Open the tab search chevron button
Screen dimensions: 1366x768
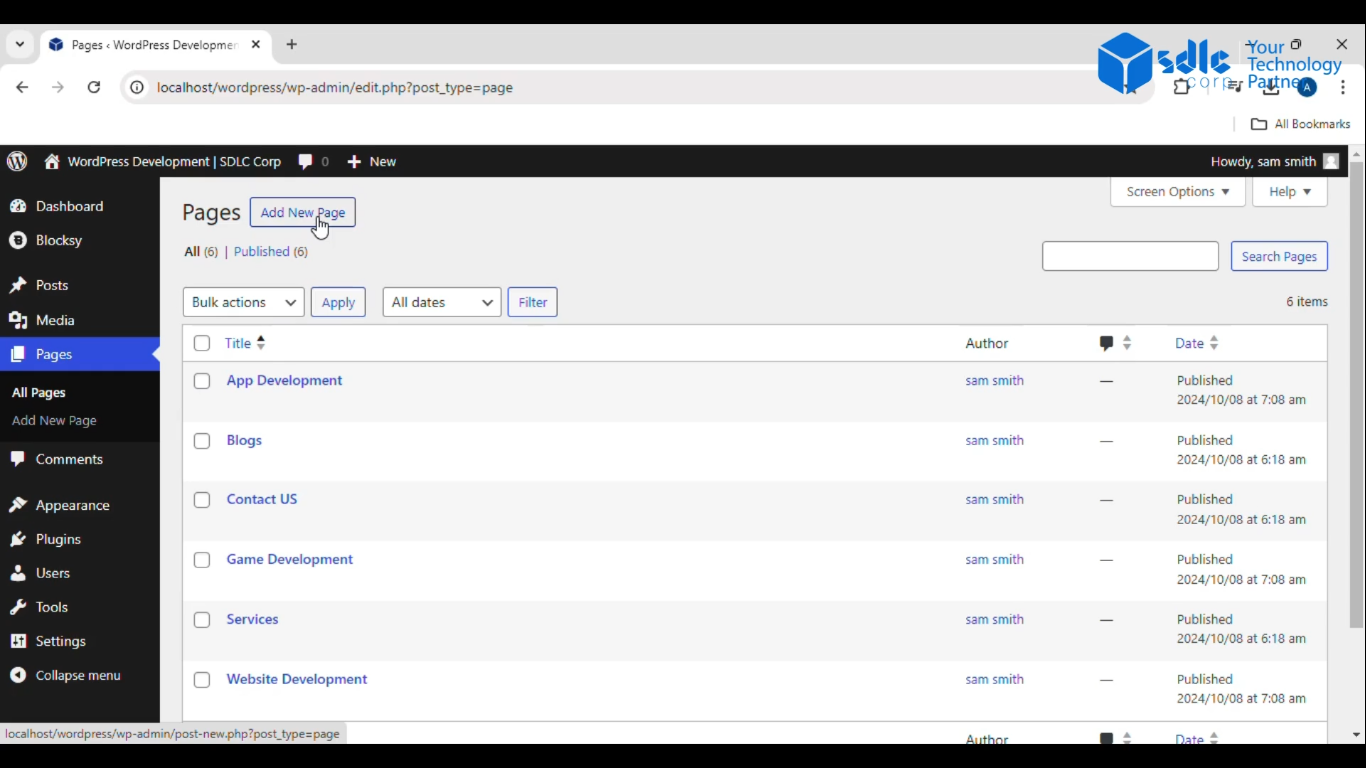[19, 44]
